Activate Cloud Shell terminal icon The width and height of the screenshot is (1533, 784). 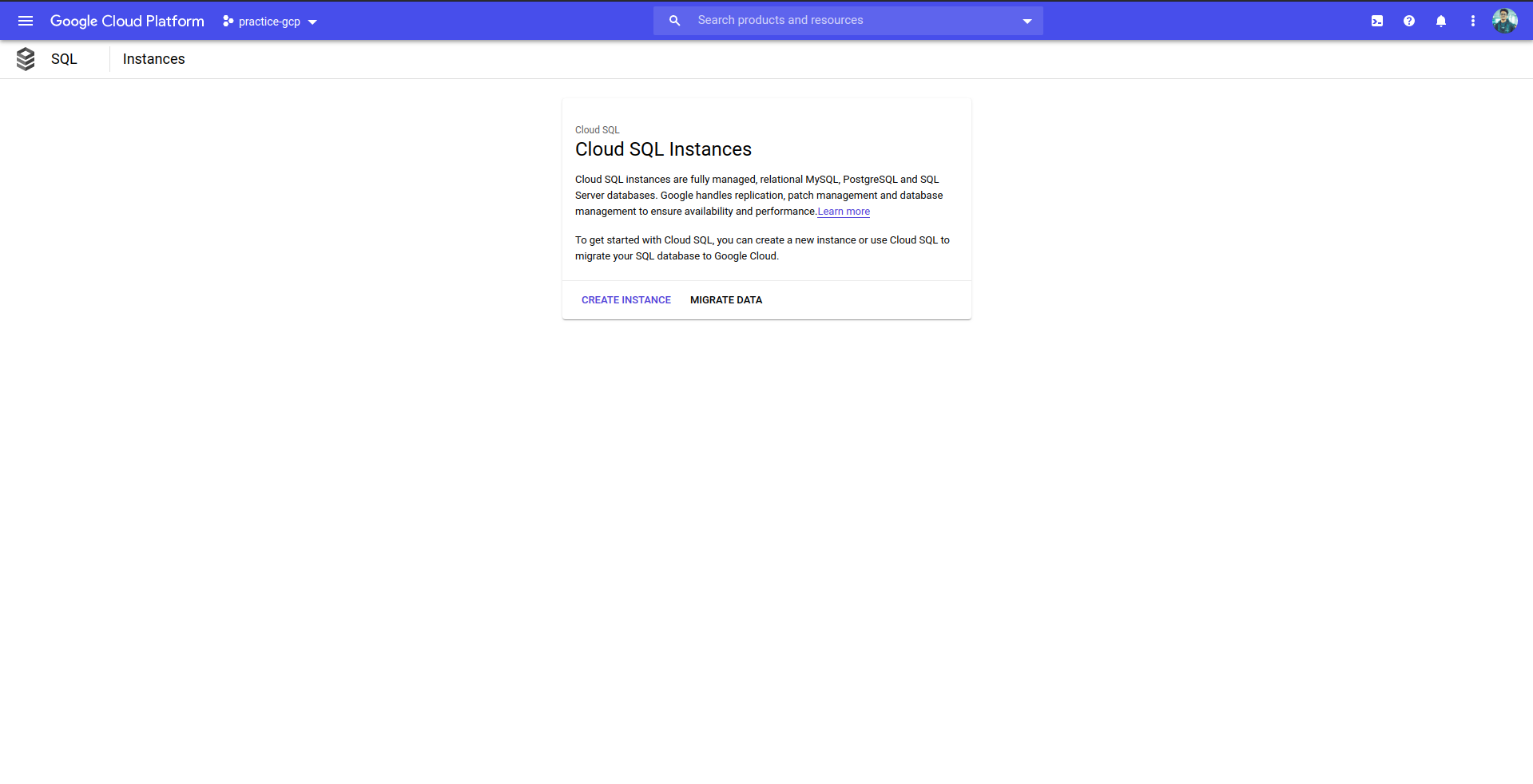[x=1377, y=22]
